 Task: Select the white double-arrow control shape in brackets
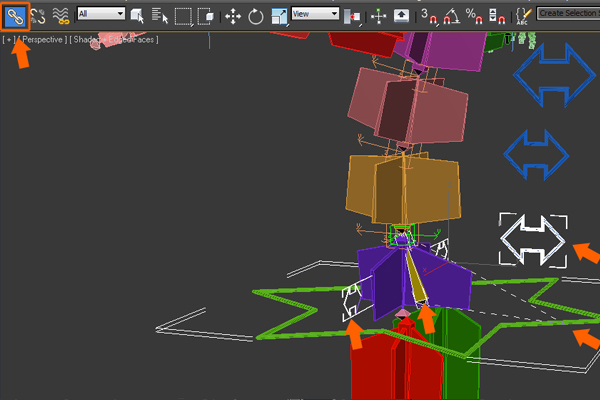533,240
